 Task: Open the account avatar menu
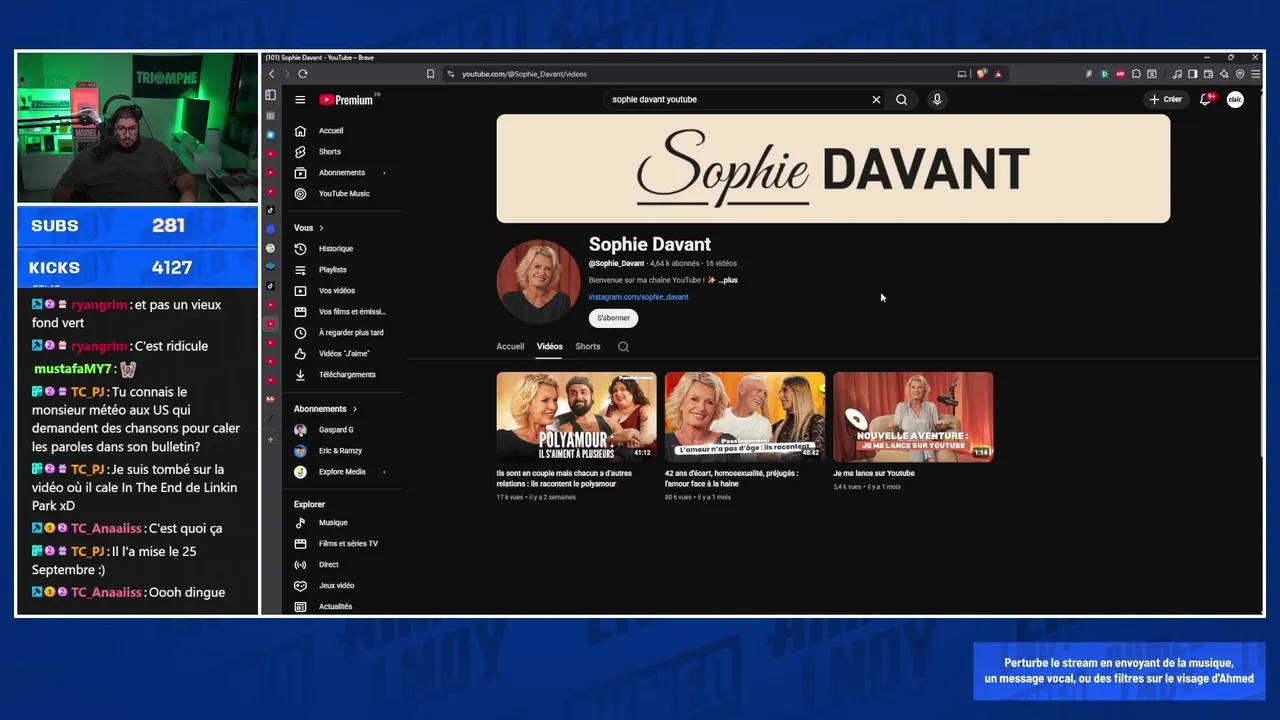(1236, 100)
